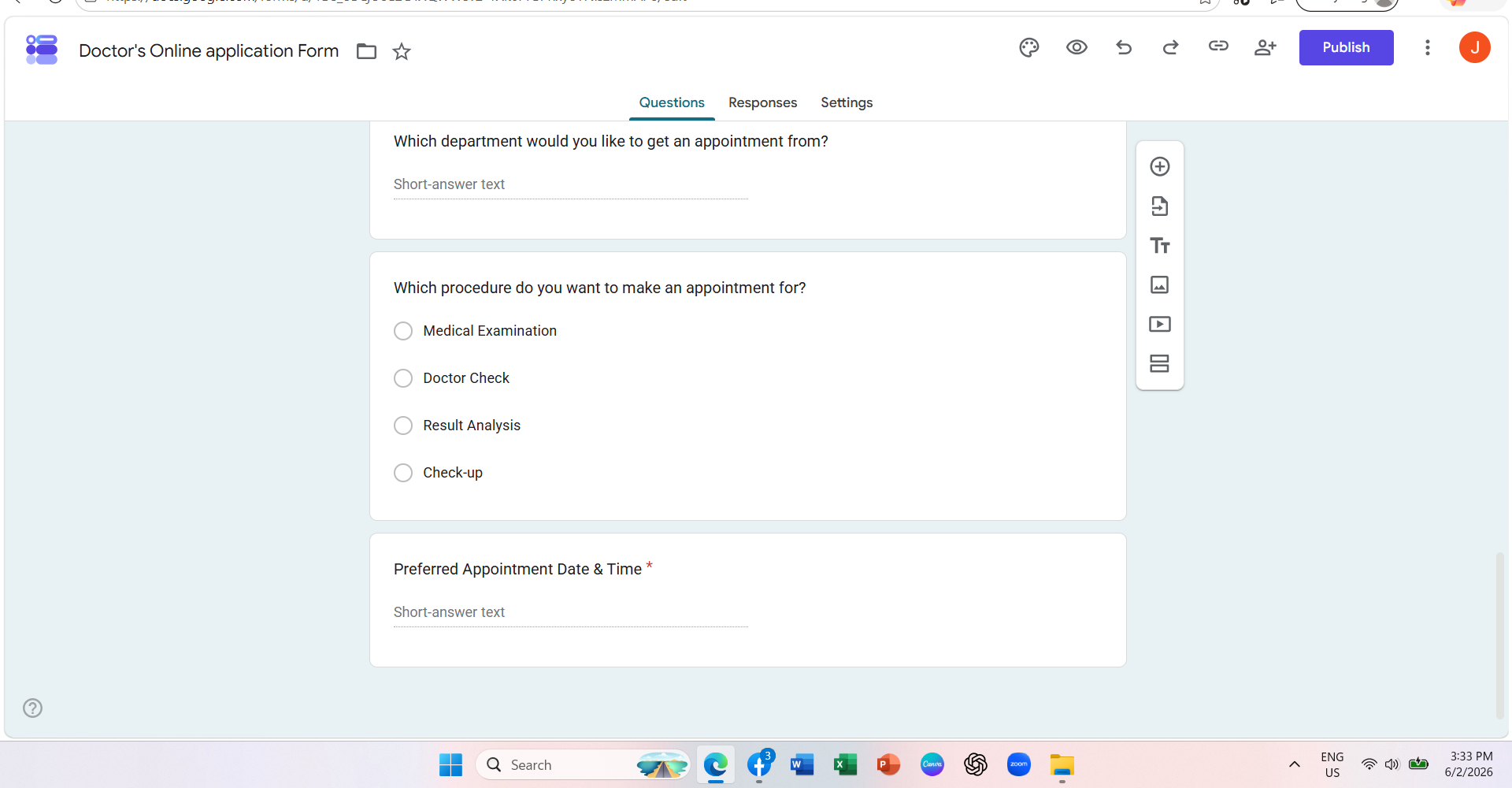The width and height of the screenshot is (1512, 788).
Task: Click short-answer field under Preferred Appointment
Action: (571, 612)
